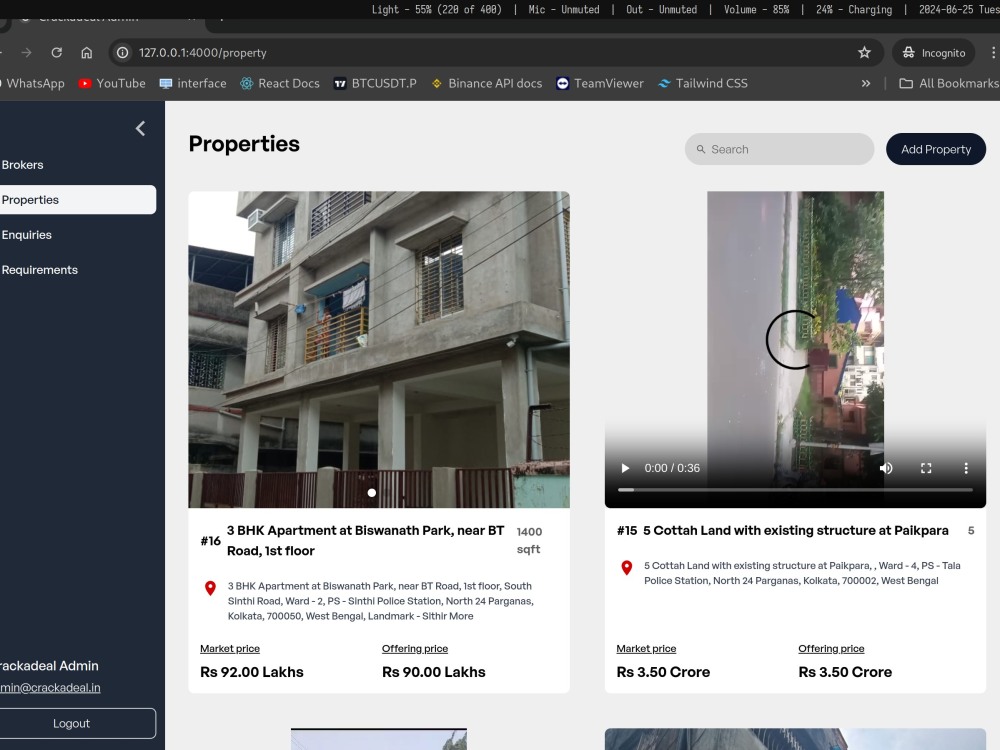The height and width of the screenshot is (750, 1000).
Task: Open the admin email link
Action: tap(50, 688)
